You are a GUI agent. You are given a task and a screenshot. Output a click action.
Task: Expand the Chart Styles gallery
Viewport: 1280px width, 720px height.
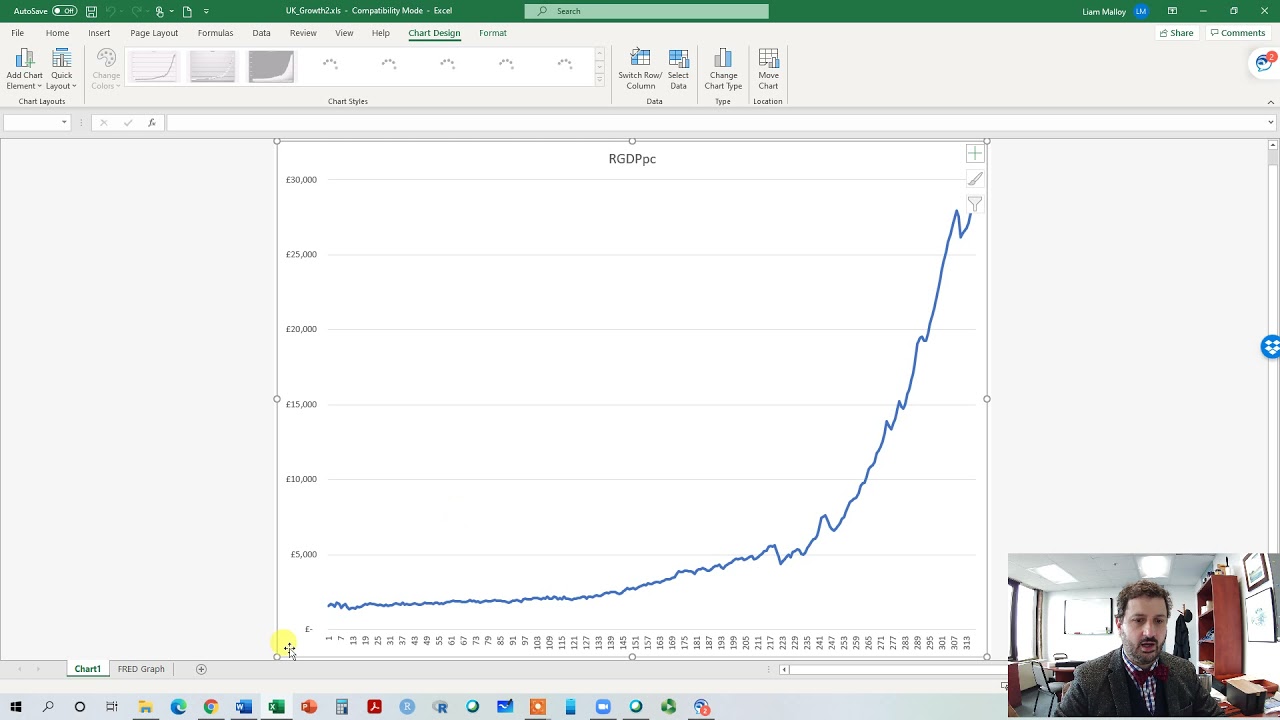(x=600, y=80)
